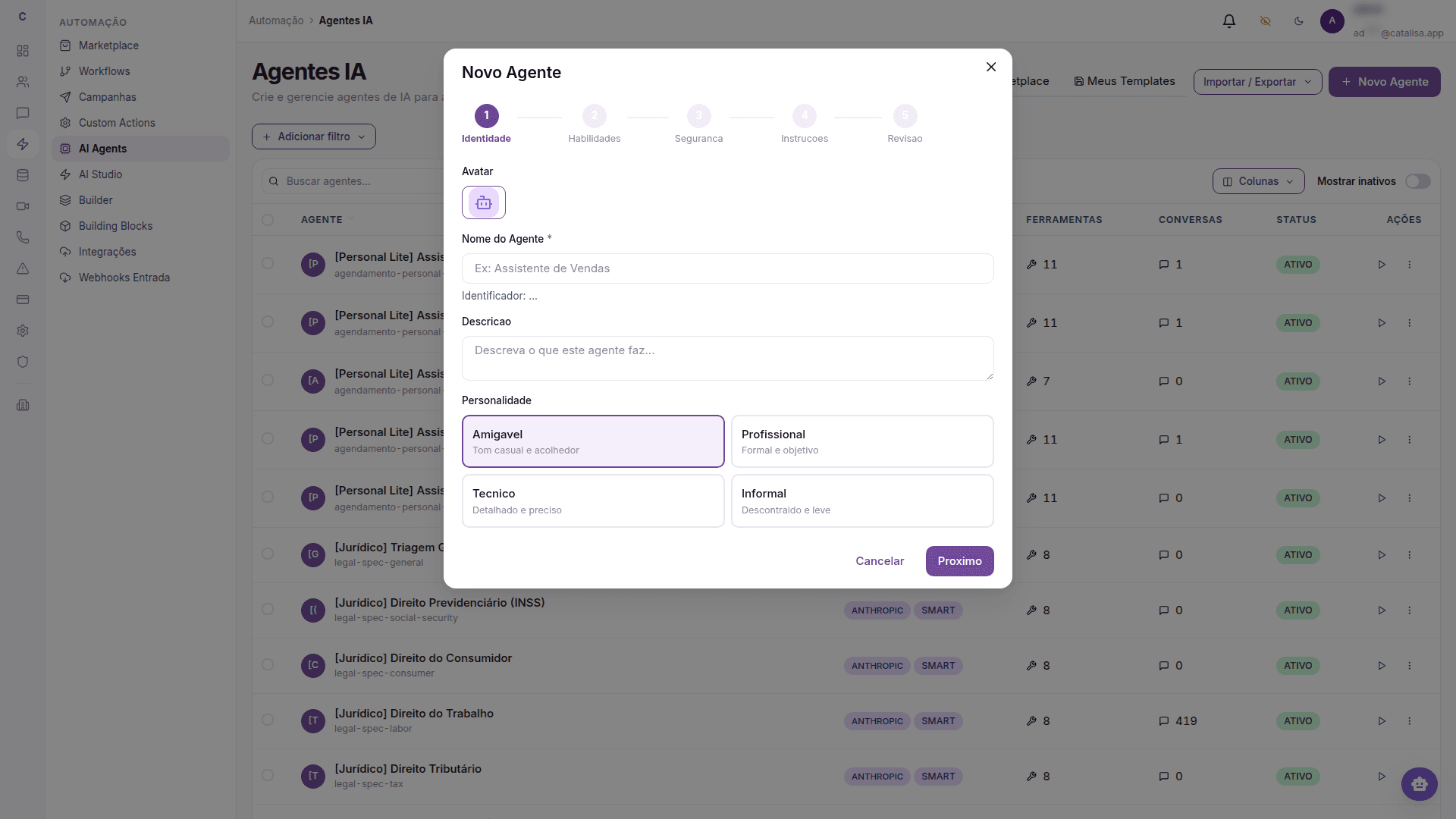Open Building Blocks in sidebar
The image size is (1456, 819).
click(x=140, y=226)
